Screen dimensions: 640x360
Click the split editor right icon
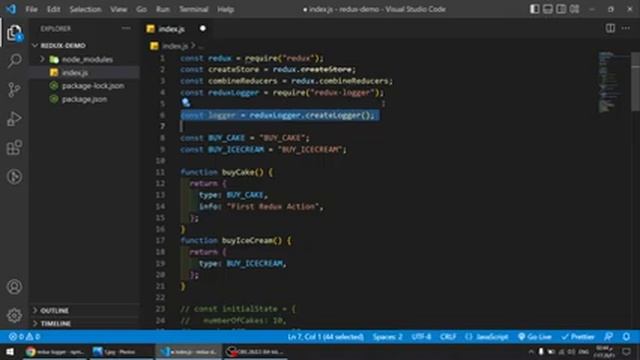click(610, 28)
